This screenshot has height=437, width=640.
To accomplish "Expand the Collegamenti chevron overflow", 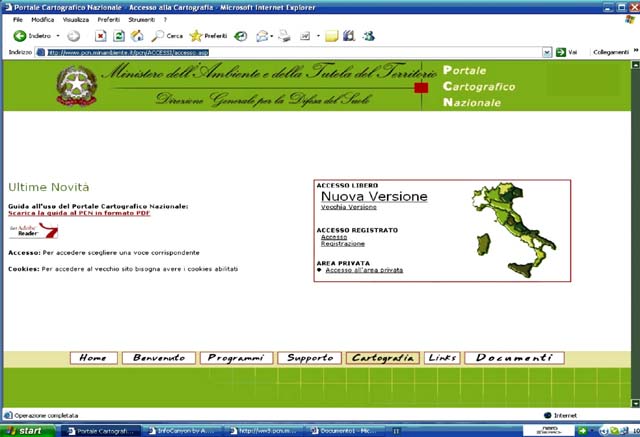I will [636, 51].
